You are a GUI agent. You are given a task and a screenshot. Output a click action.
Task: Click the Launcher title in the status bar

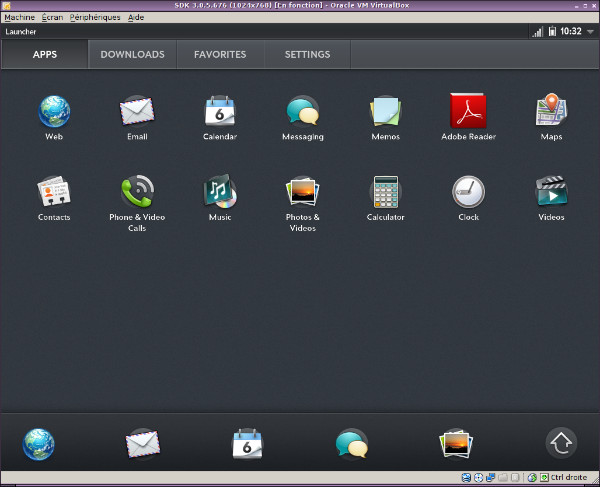tap(21, 32)
